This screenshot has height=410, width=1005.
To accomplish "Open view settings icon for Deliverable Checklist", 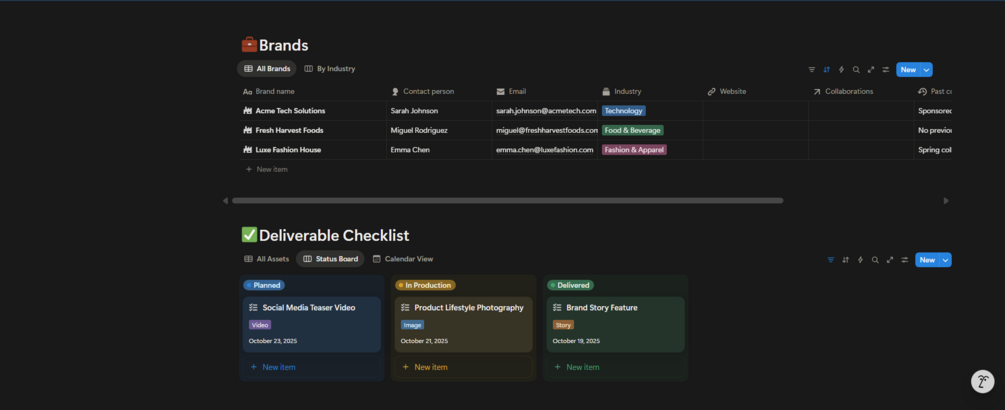I will [905, 260].
